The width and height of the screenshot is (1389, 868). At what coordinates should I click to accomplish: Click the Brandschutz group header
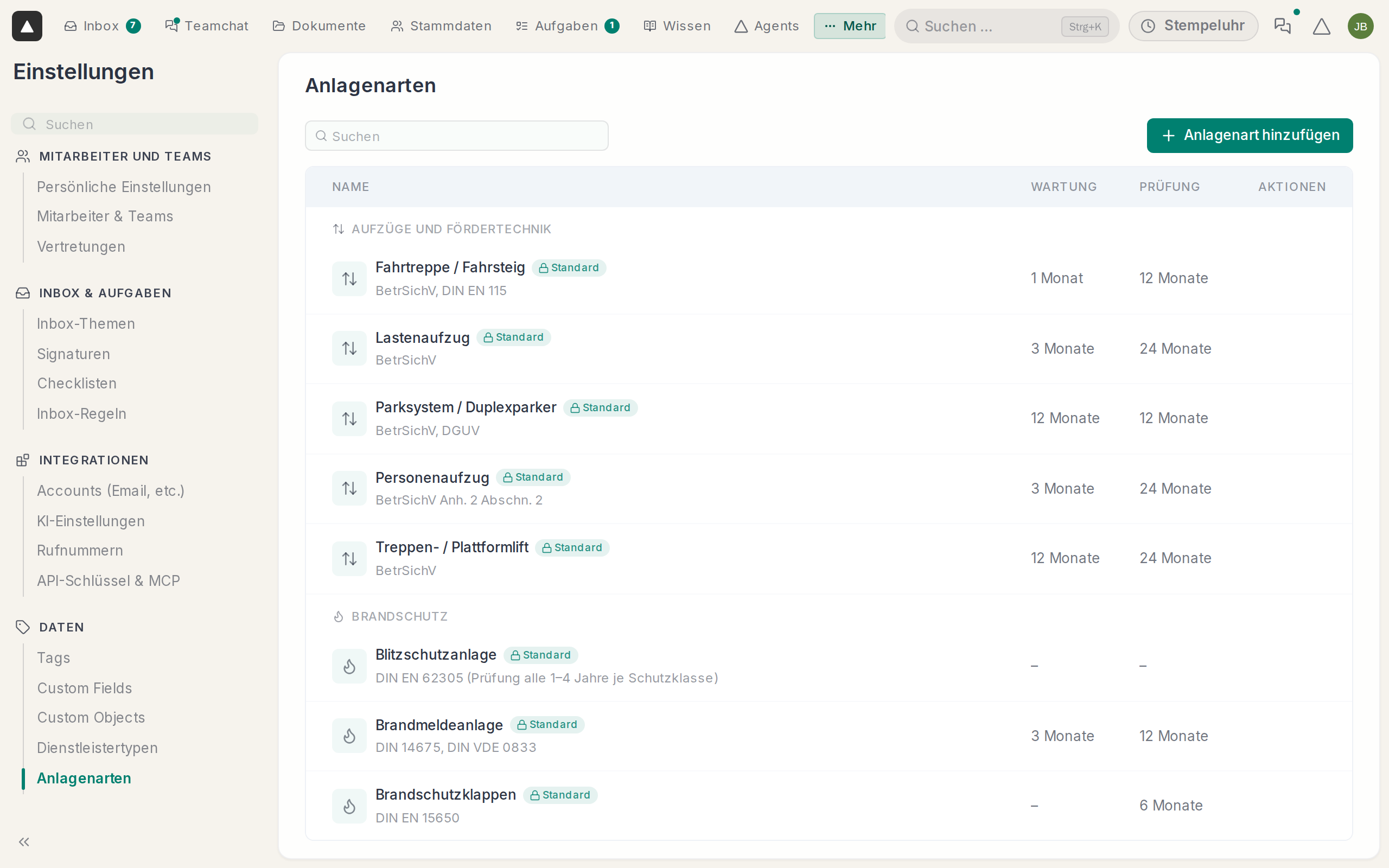(x=390, y=617)
